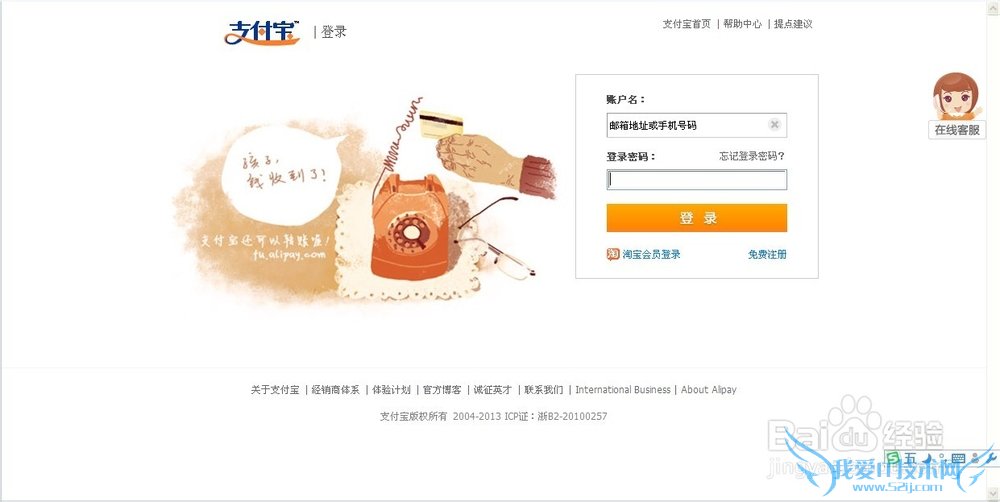
Task: Open 忘记登录密码 link
Action: [x=752, y=156]
